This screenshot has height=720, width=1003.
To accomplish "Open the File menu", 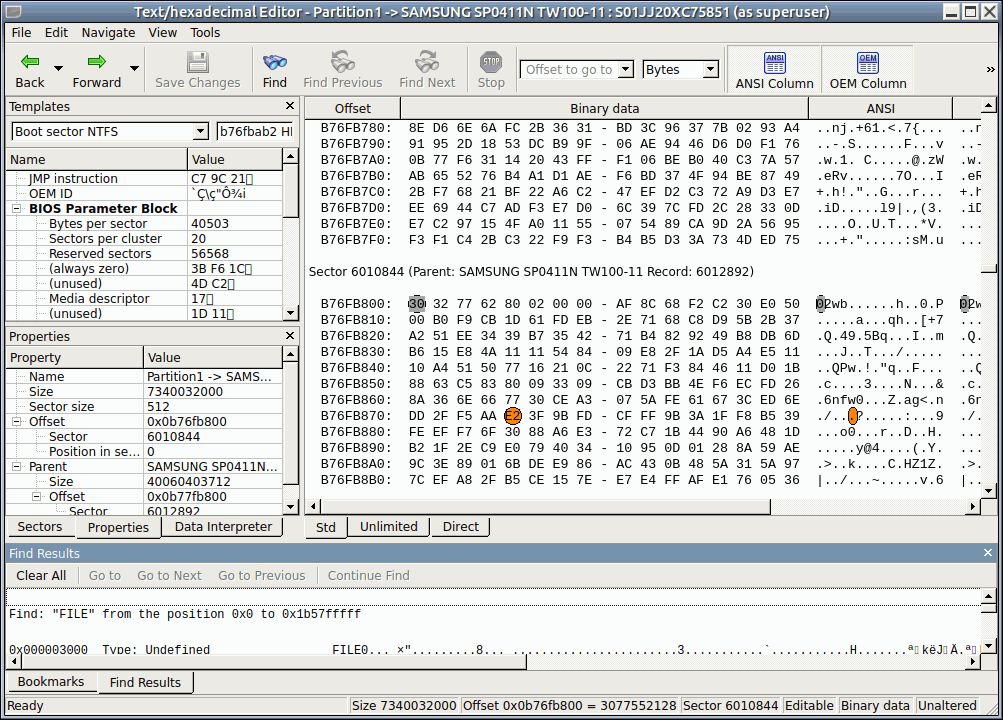I will pos(21,33).
